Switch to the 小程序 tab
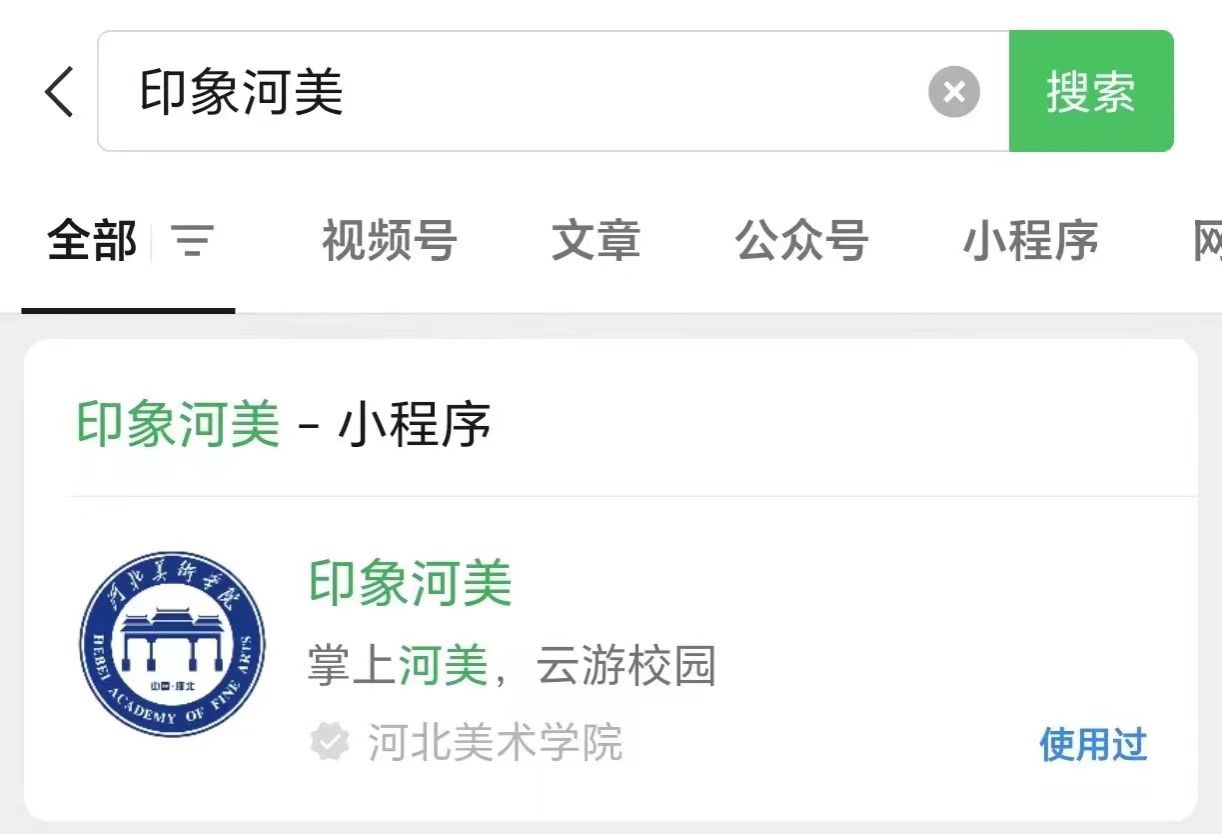 (1031, 241)
